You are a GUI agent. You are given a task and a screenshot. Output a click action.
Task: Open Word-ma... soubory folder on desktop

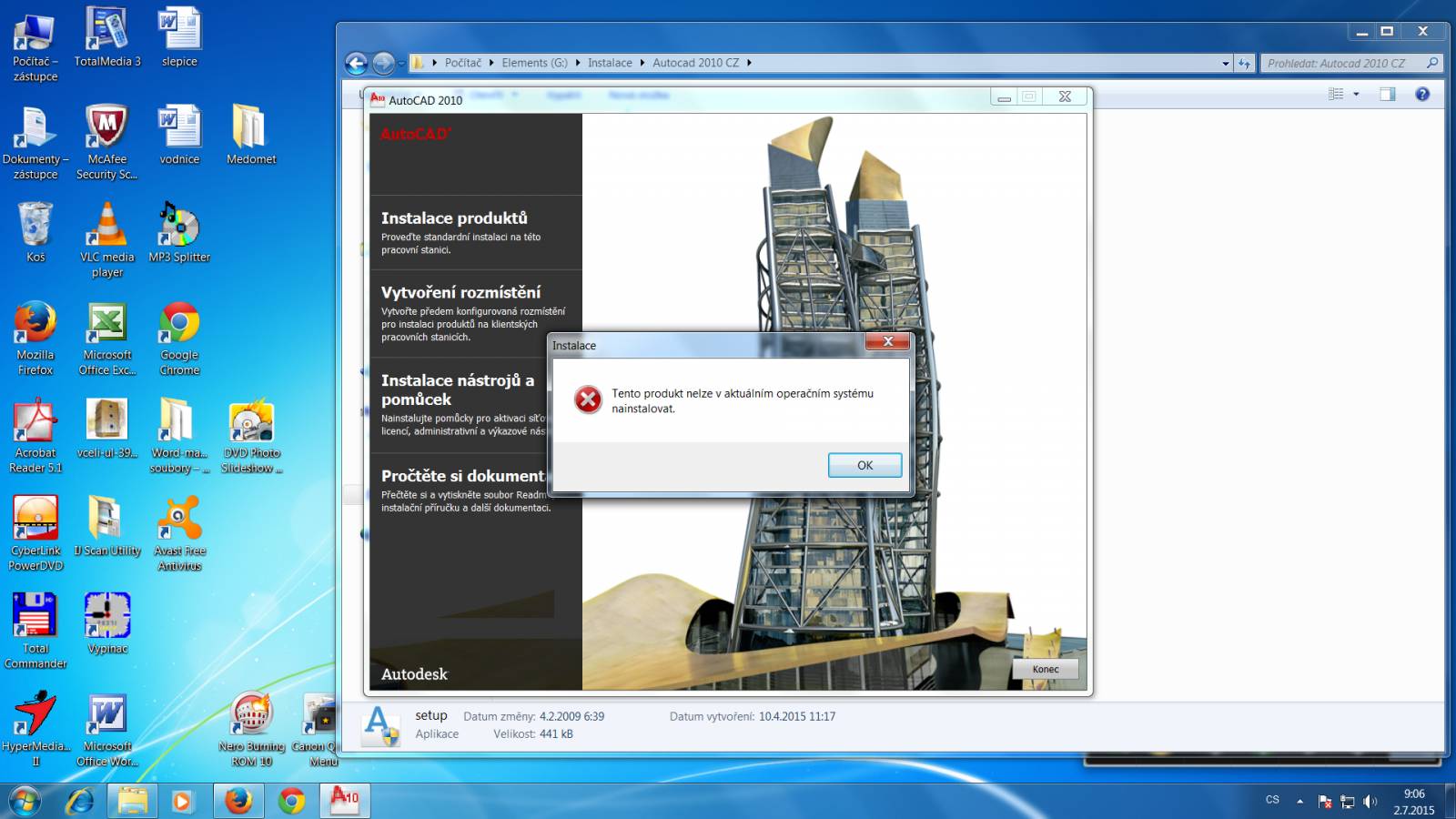pos(179,436)
